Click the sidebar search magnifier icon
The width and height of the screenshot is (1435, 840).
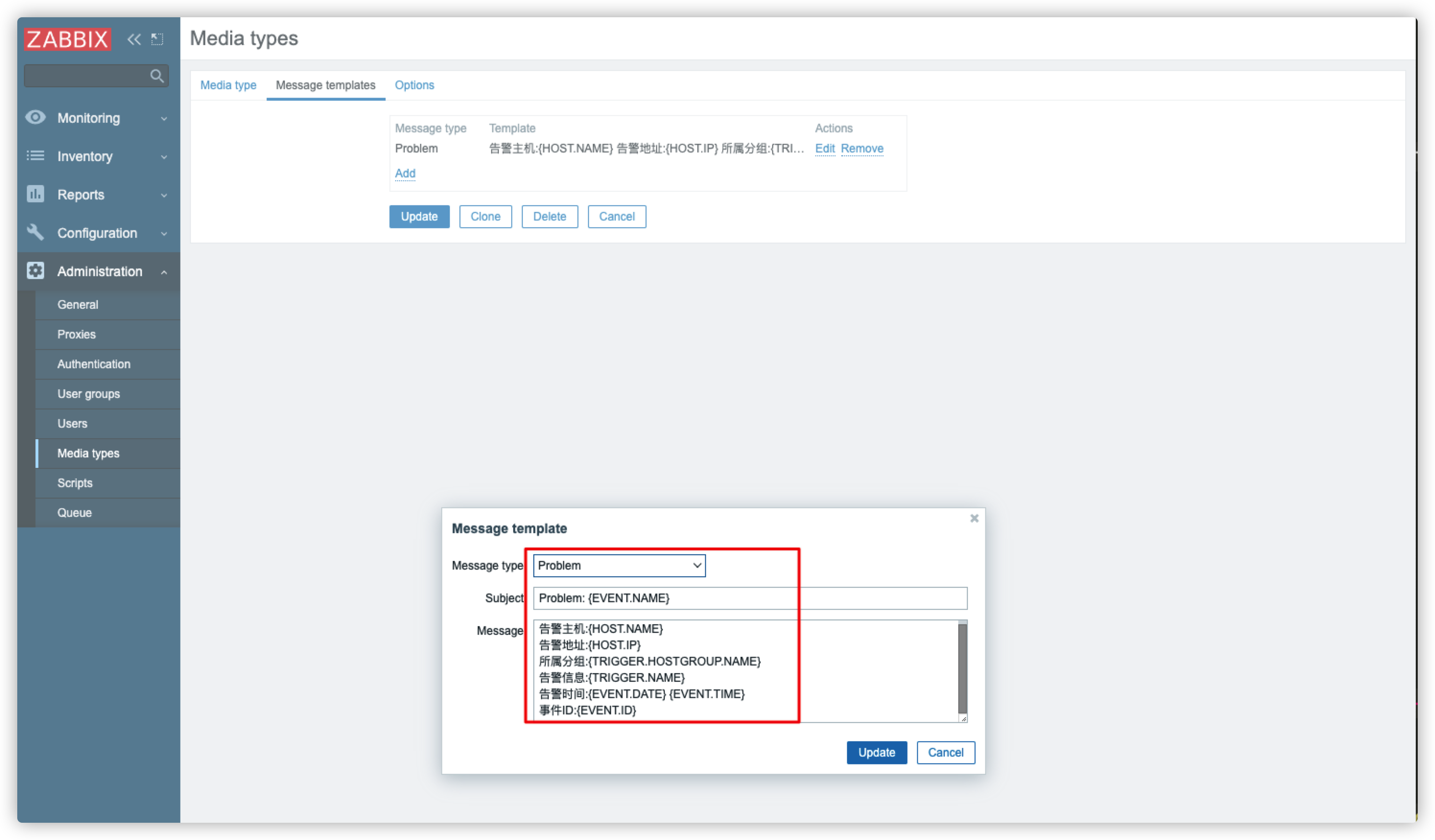157,76
